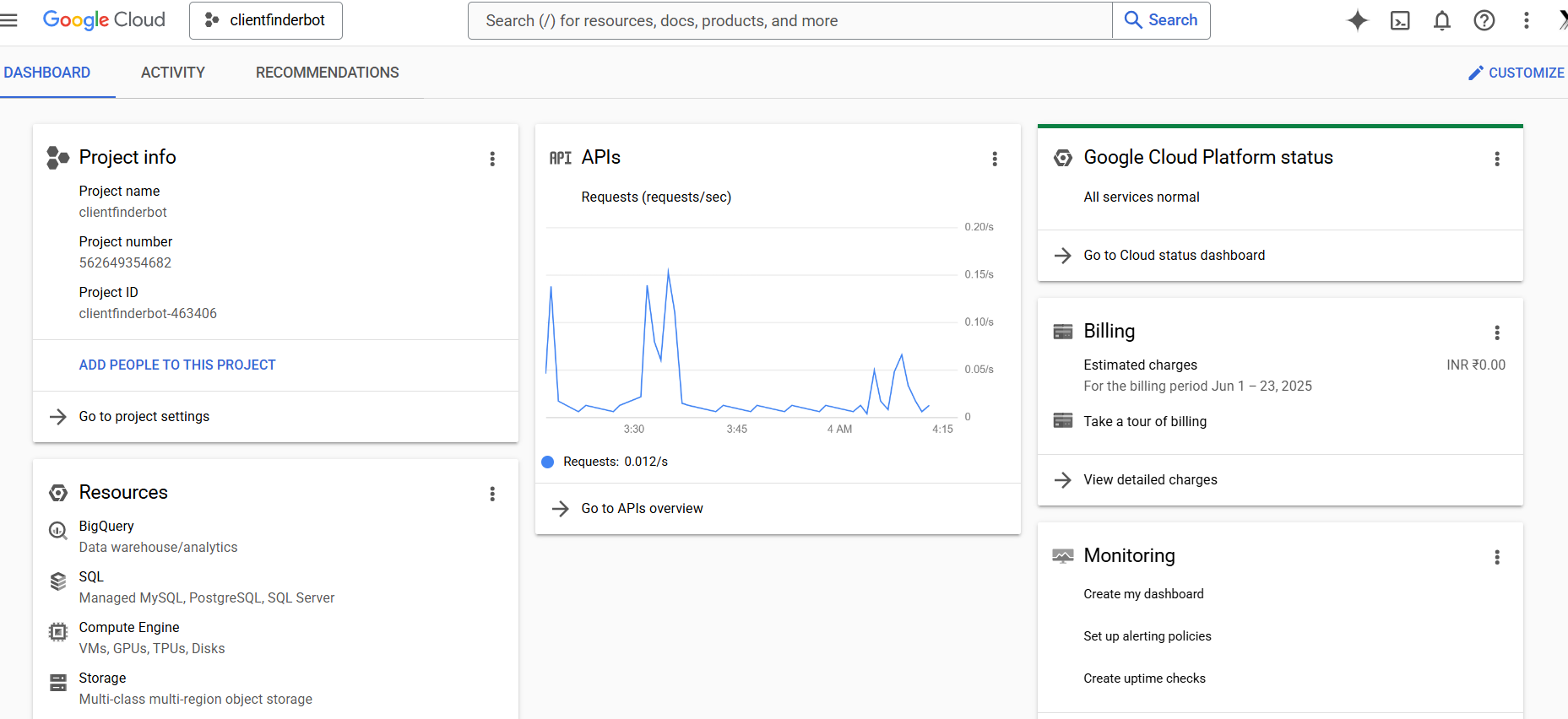Click the blue Requests legend dot

click(548, 462)
